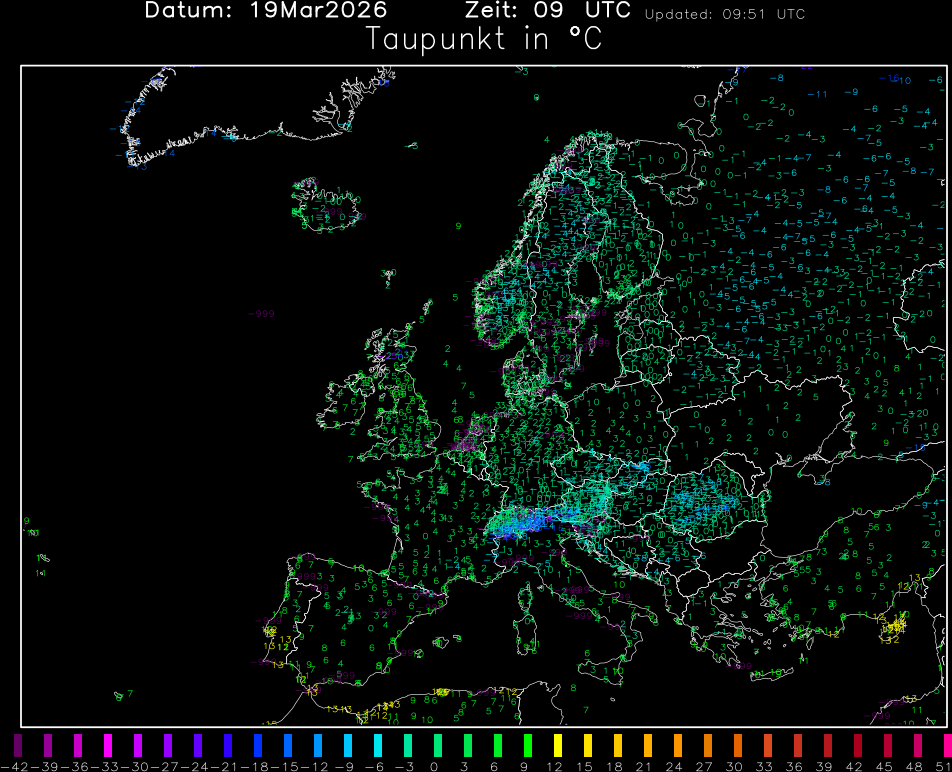The image size is (952, 772).
Task: Click the yellow values cluster on Cyprus
Action: (x=892, y=627)
